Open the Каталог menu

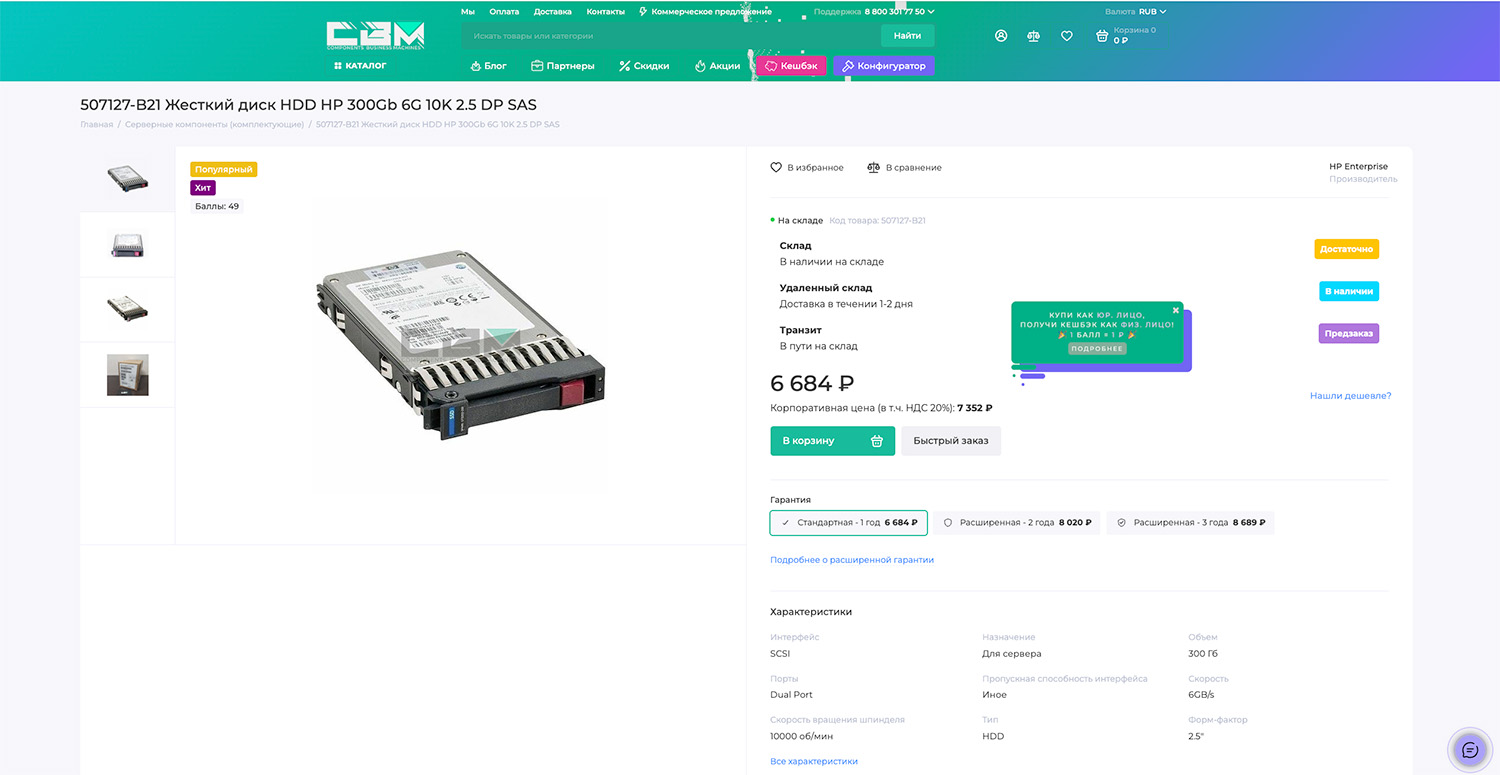pyautogui.click(x=360, y=66)
